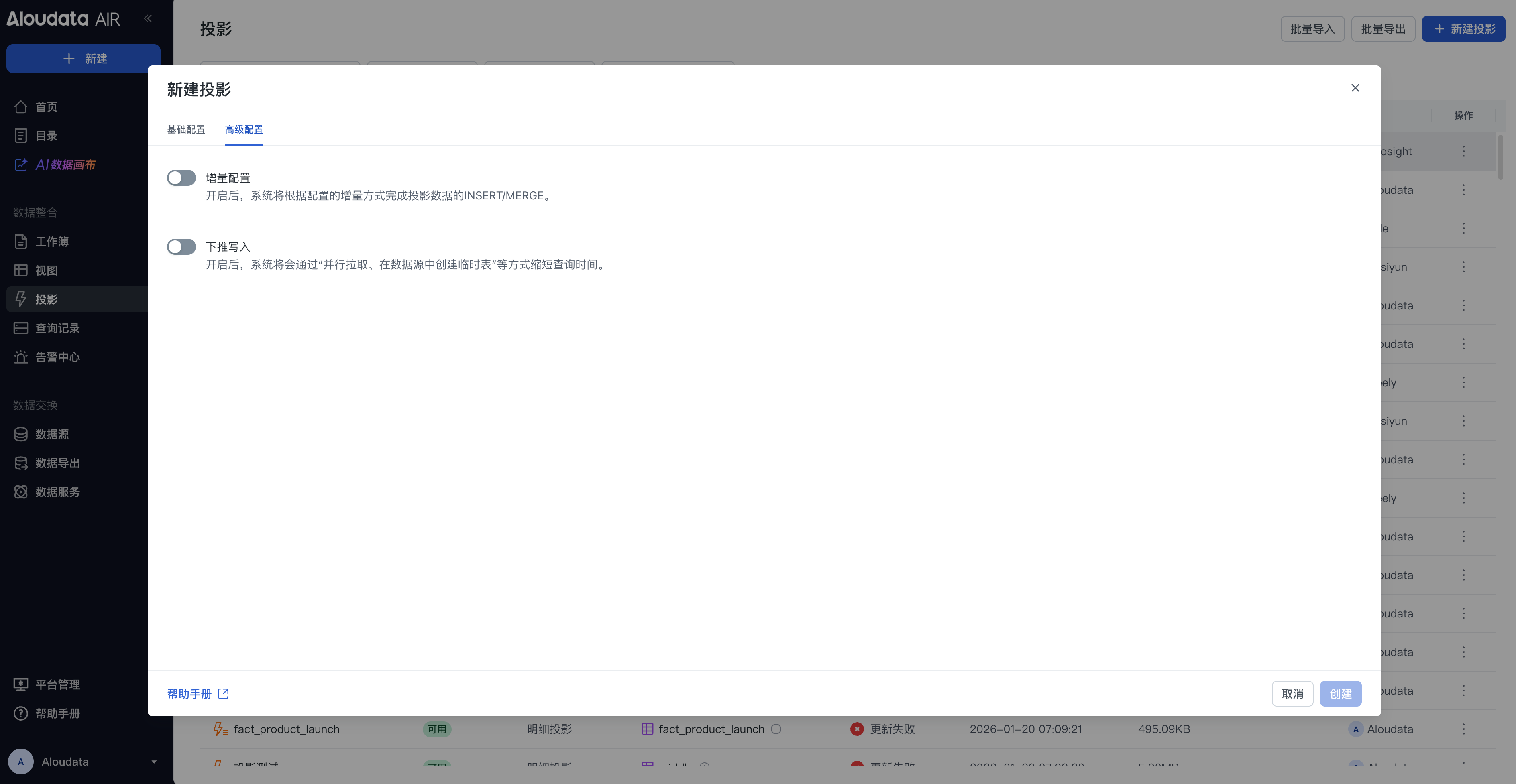Click info icon next to fact_product_launch
This screenshot has height=784, width=1516.
coord(776,729)
